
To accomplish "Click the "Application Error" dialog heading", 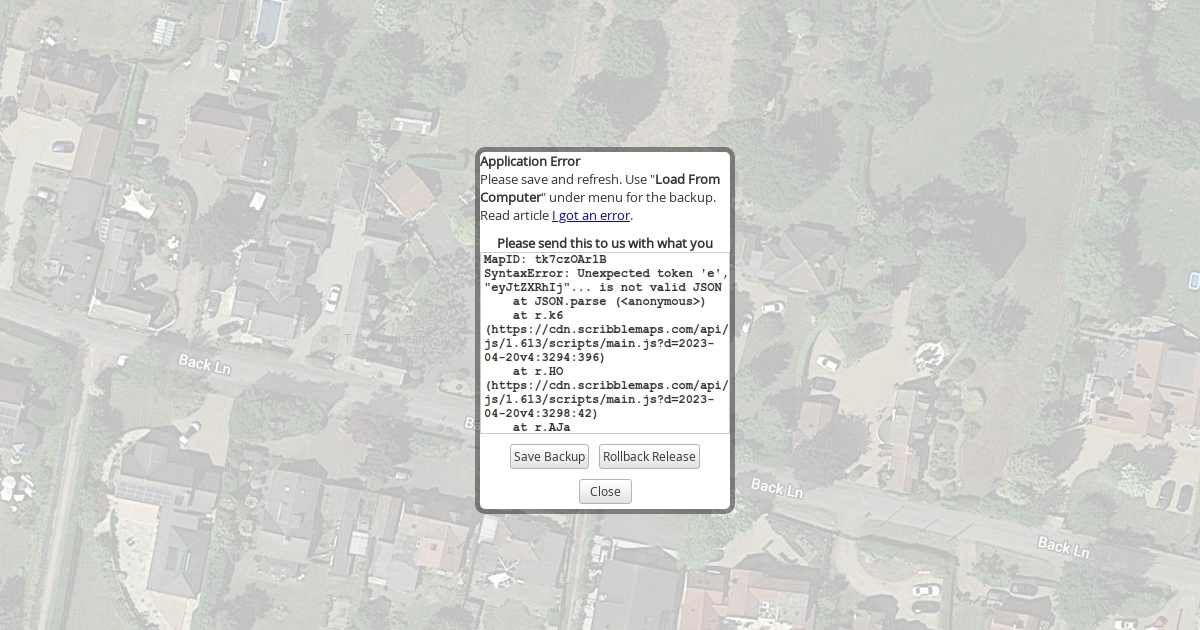I will [530, 161].
